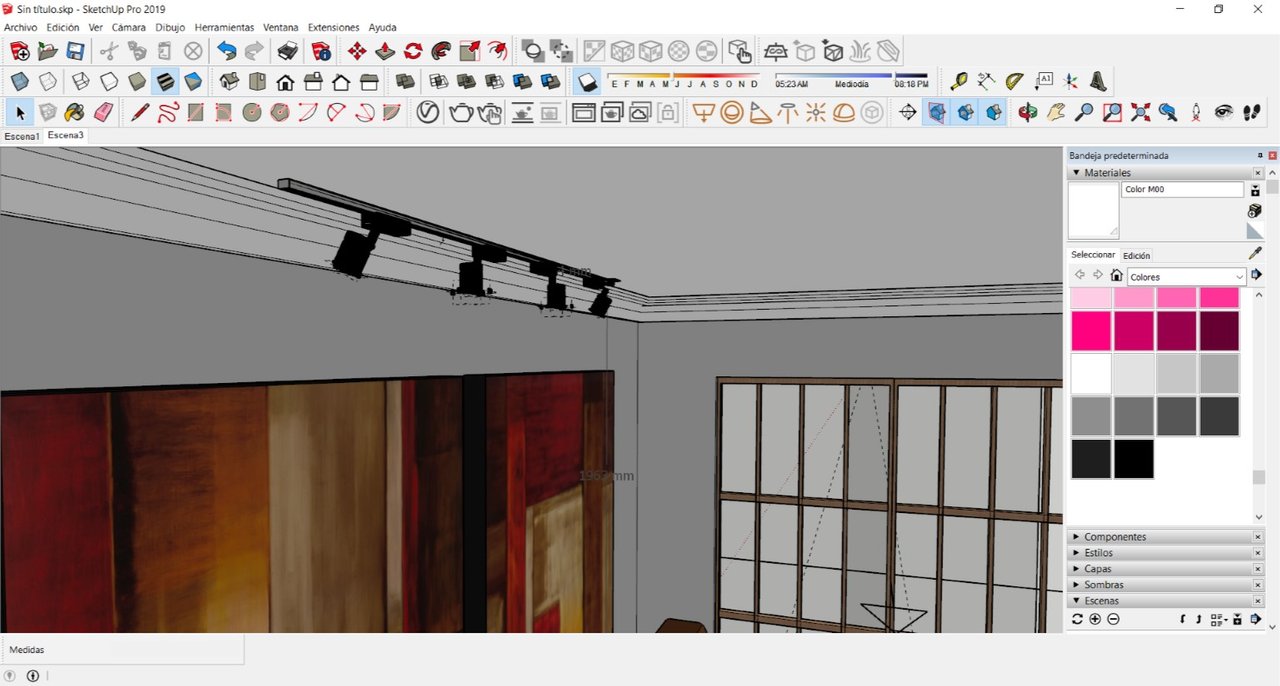Pick the Pencil line tool

pos(140,113)
